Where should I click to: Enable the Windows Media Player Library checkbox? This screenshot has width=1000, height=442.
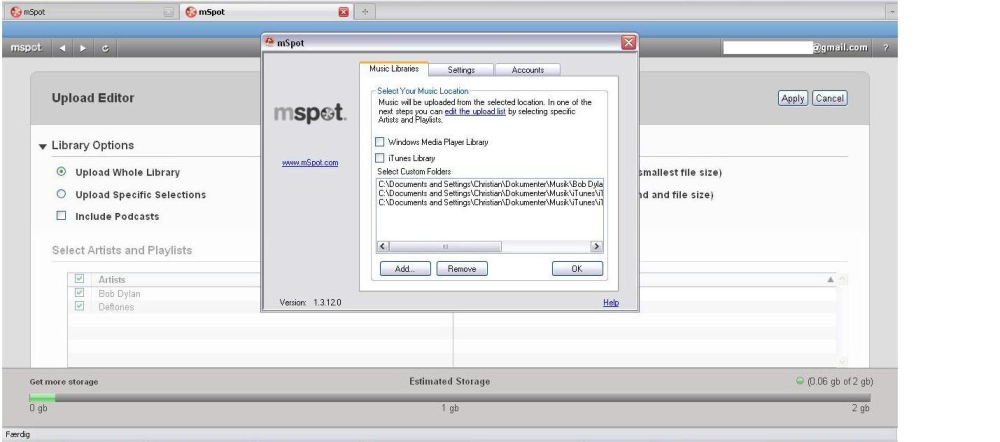[379, 142]
